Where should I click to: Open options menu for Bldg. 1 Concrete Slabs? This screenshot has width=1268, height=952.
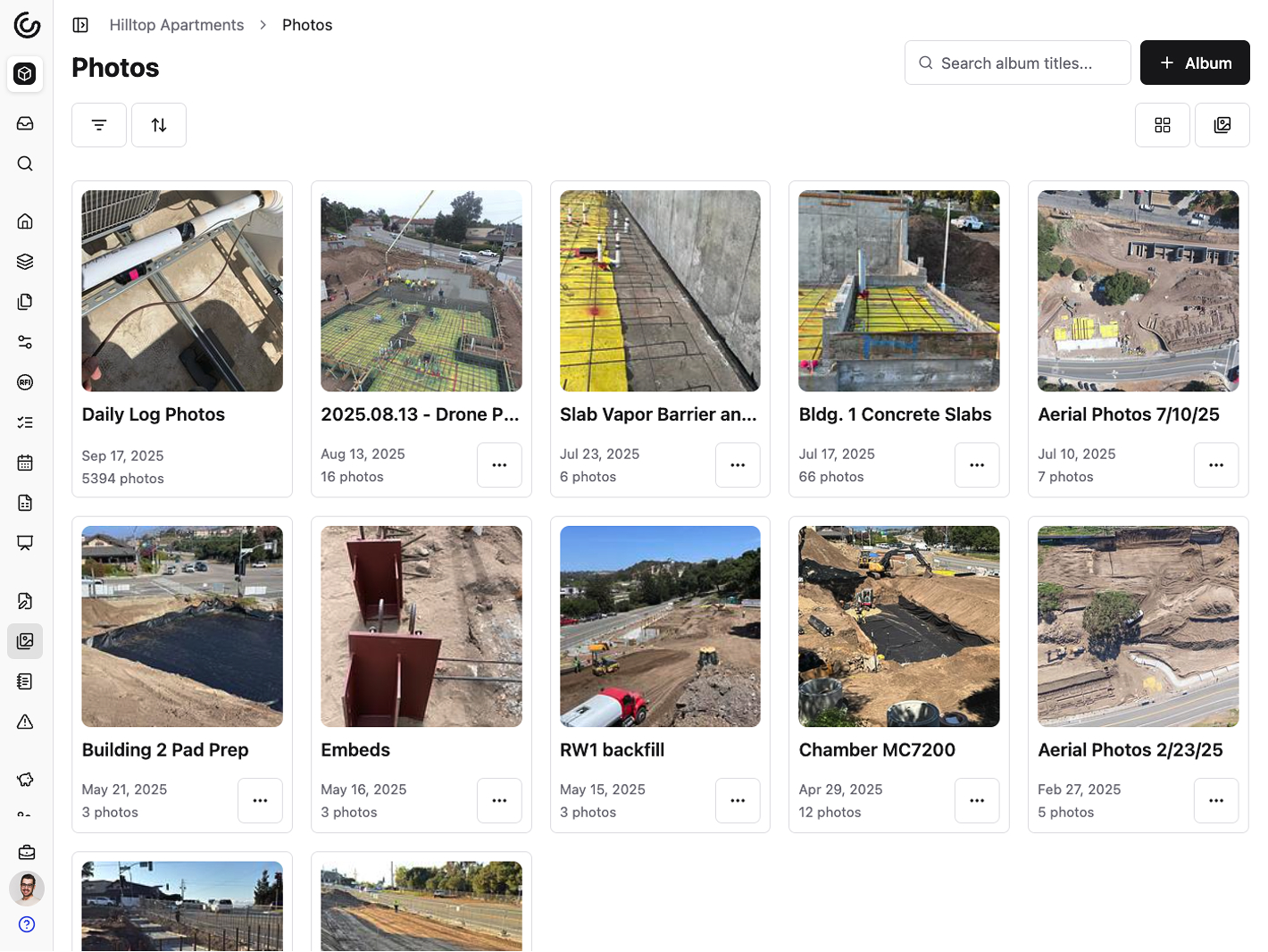(x=977, y=465)
